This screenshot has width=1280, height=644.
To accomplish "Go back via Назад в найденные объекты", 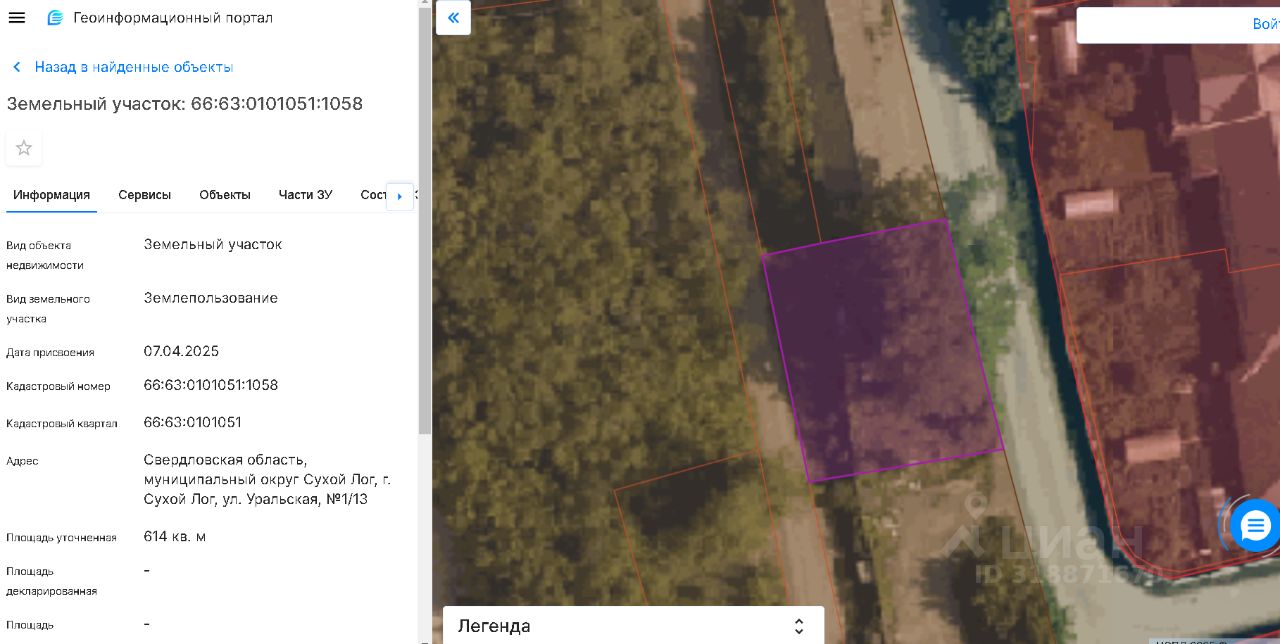I will (x=134, y=67).
